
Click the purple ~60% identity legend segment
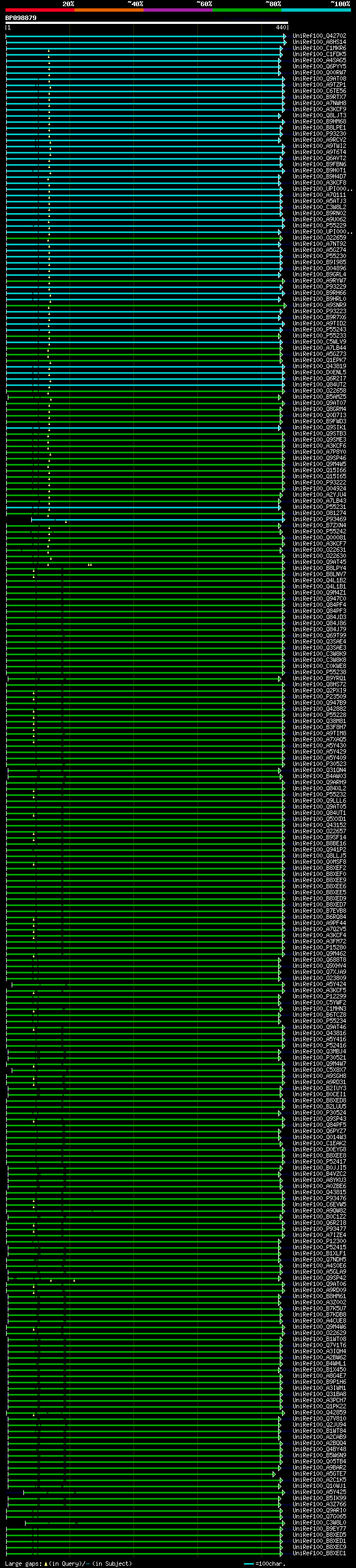point(179,10)
